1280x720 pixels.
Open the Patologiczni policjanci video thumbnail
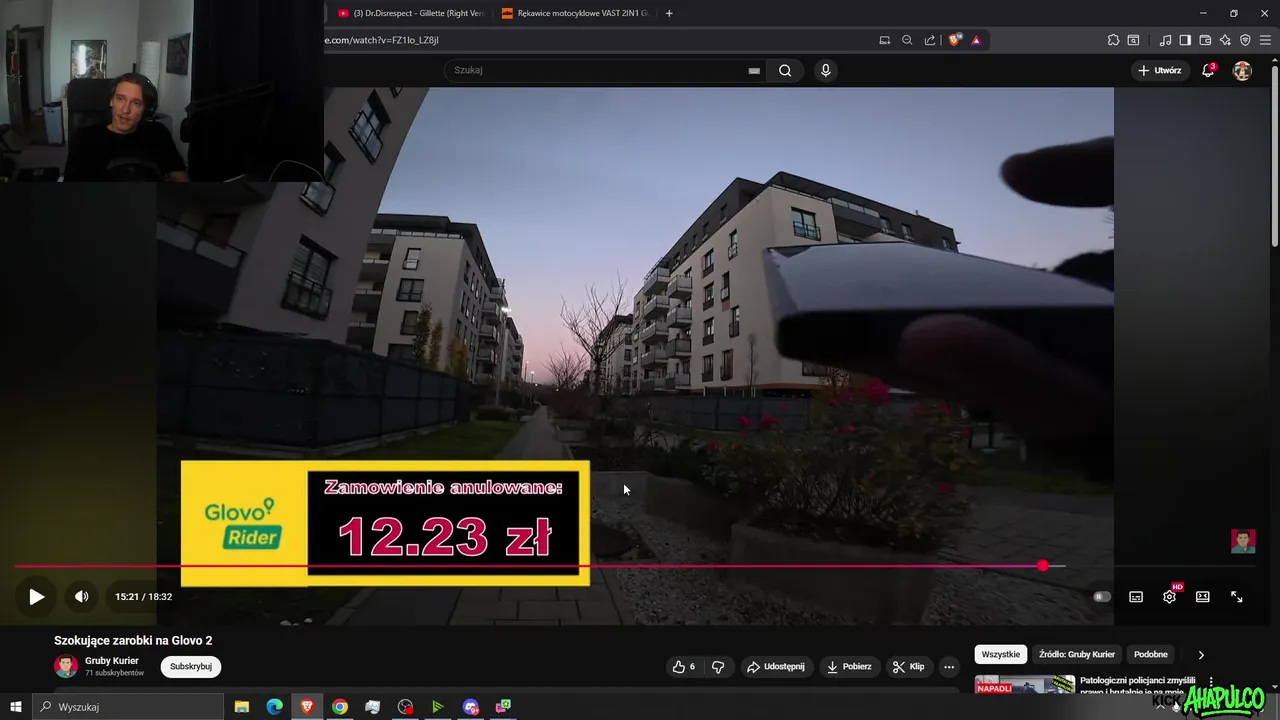tap(1025, 685)
